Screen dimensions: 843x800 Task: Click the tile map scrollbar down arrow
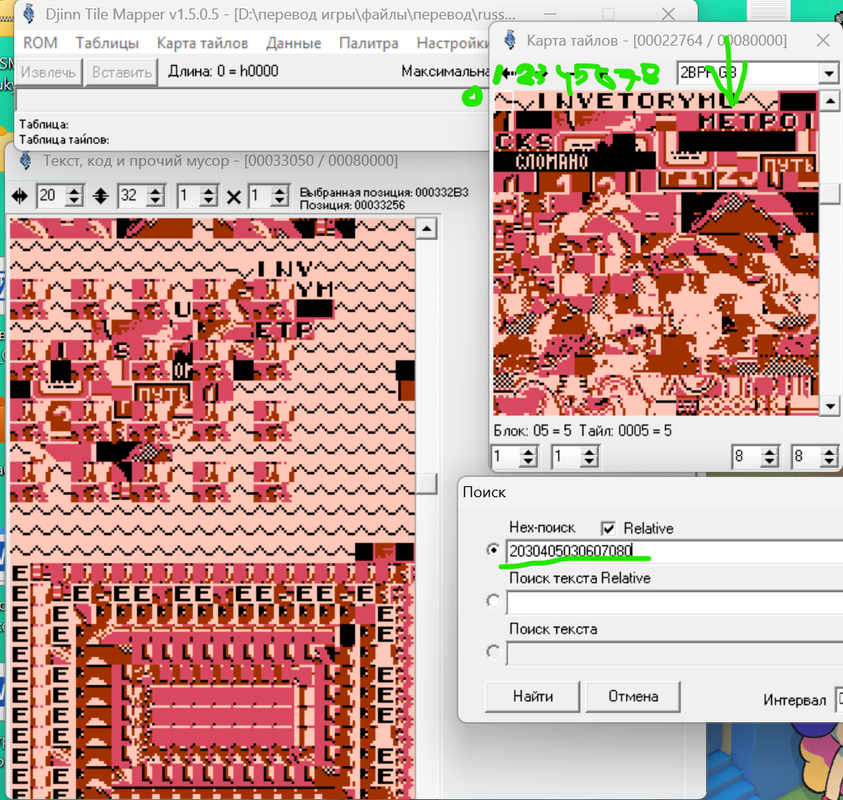click(x=830, y=406)
